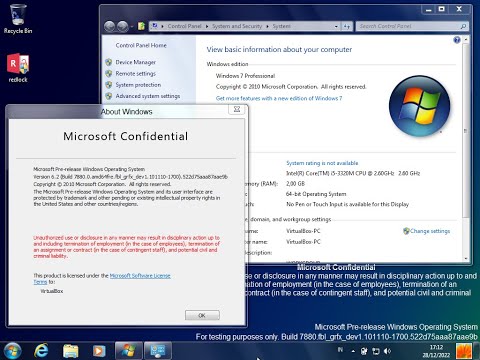Show hidden tray icons arrow
Viewport: 480px width, 360px height.
click(353, 351)
